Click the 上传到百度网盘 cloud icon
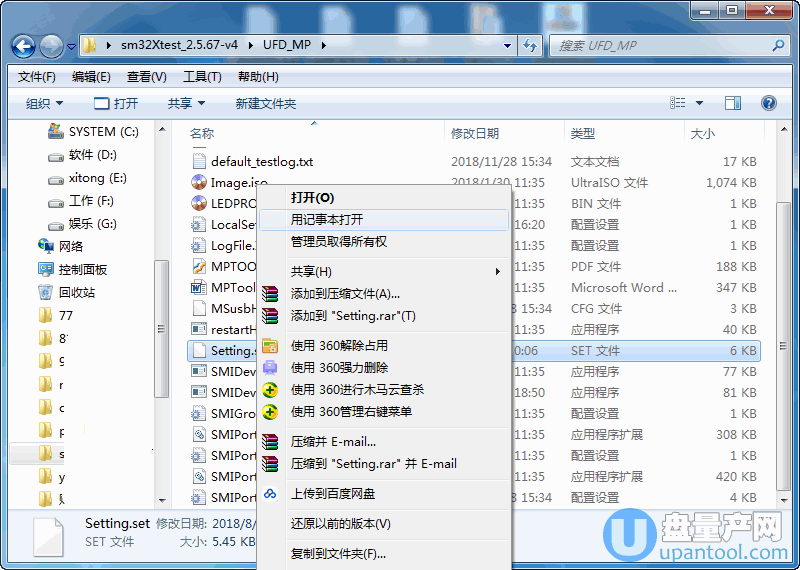Viewport: 800px width, 570px height. (270, 494)
